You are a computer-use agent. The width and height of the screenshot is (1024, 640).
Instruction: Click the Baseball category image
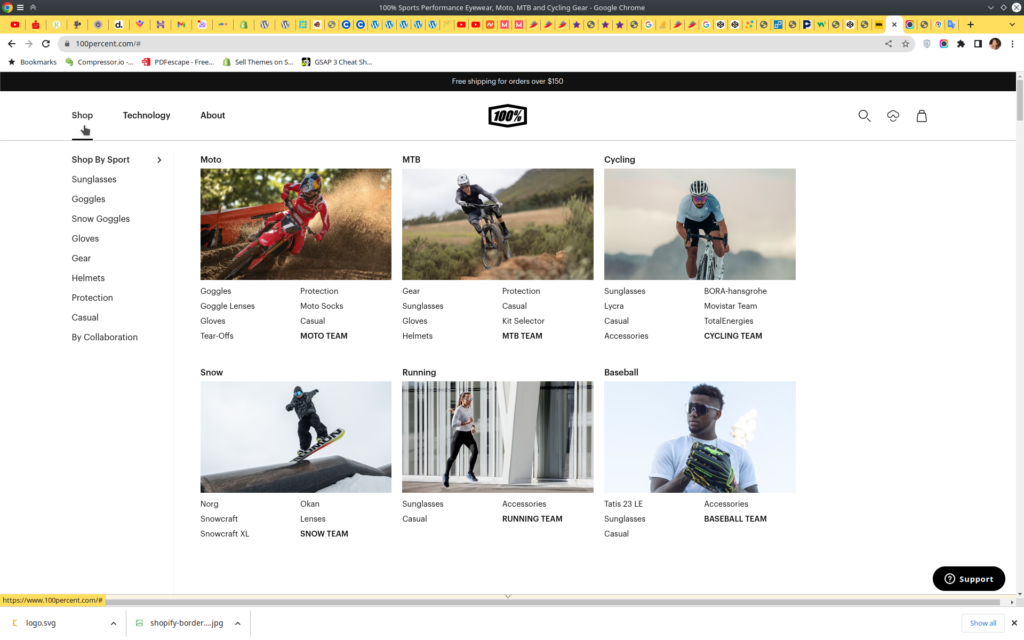coord(699,437)
